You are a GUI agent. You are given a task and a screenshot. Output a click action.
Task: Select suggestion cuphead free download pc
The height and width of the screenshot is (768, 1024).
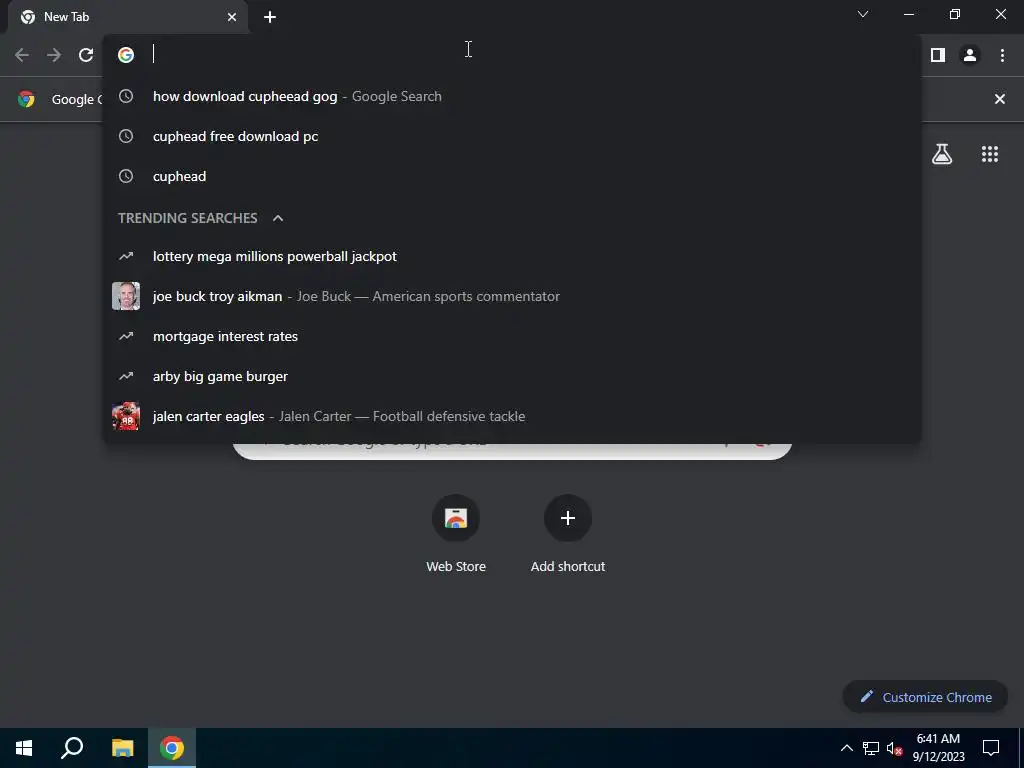click(x=512, y=136)
